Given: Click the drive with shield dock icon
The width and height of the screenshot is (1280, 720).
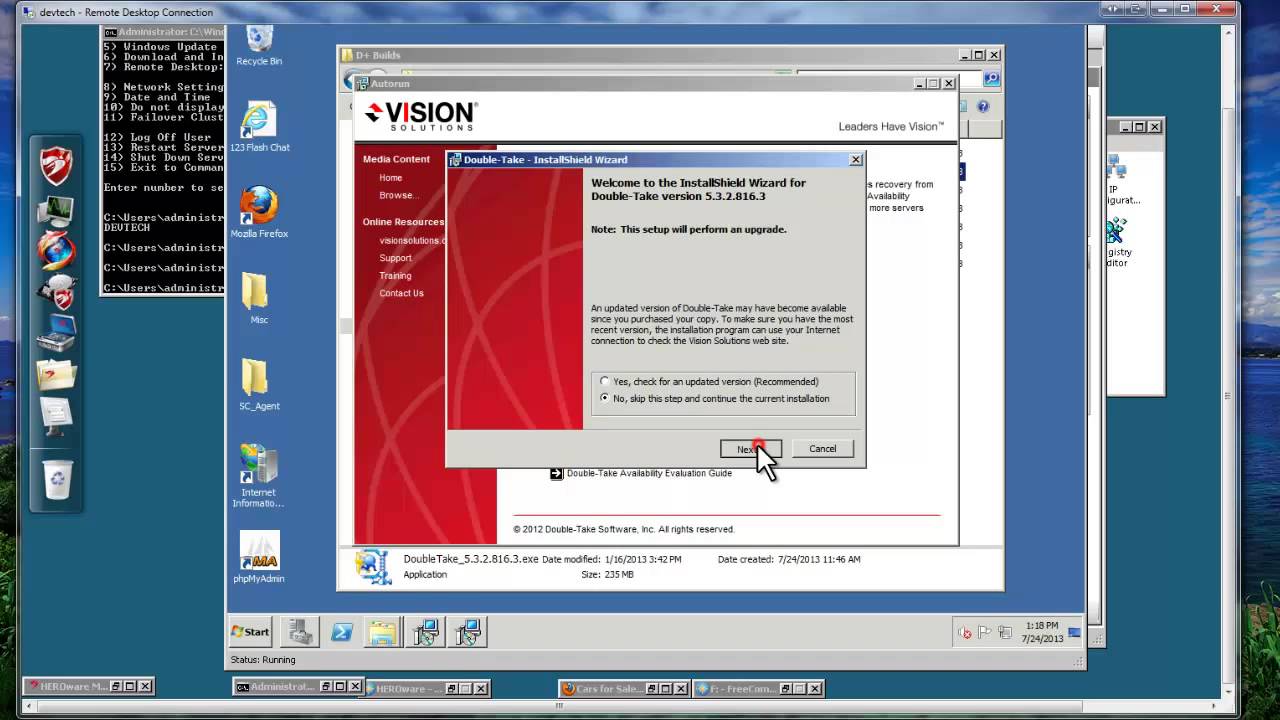Looking at the screenshot, I should click(56, 292).
